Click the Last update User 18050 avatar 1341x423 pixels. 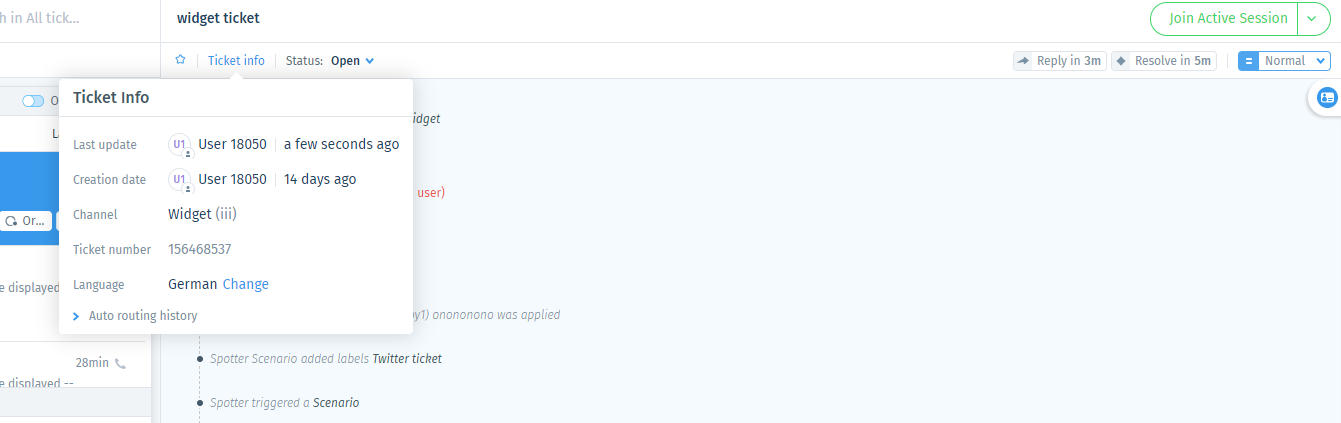tap(180, 145)
